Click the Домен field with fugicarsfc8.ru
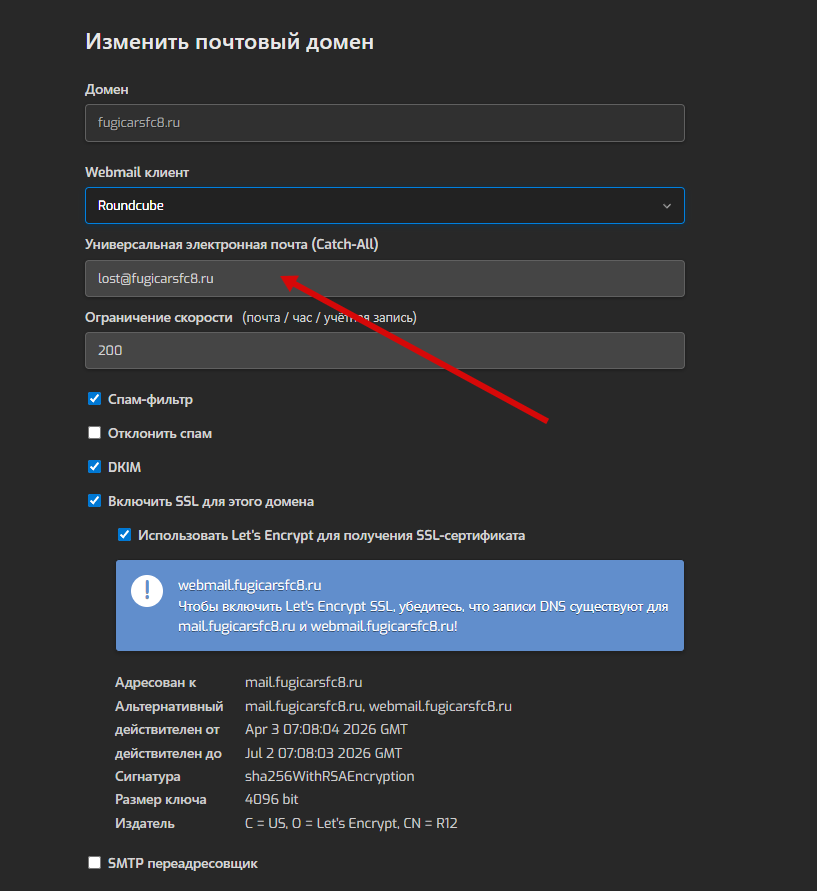The width and height of the screenshot is (817, 891). click(384, 123)
